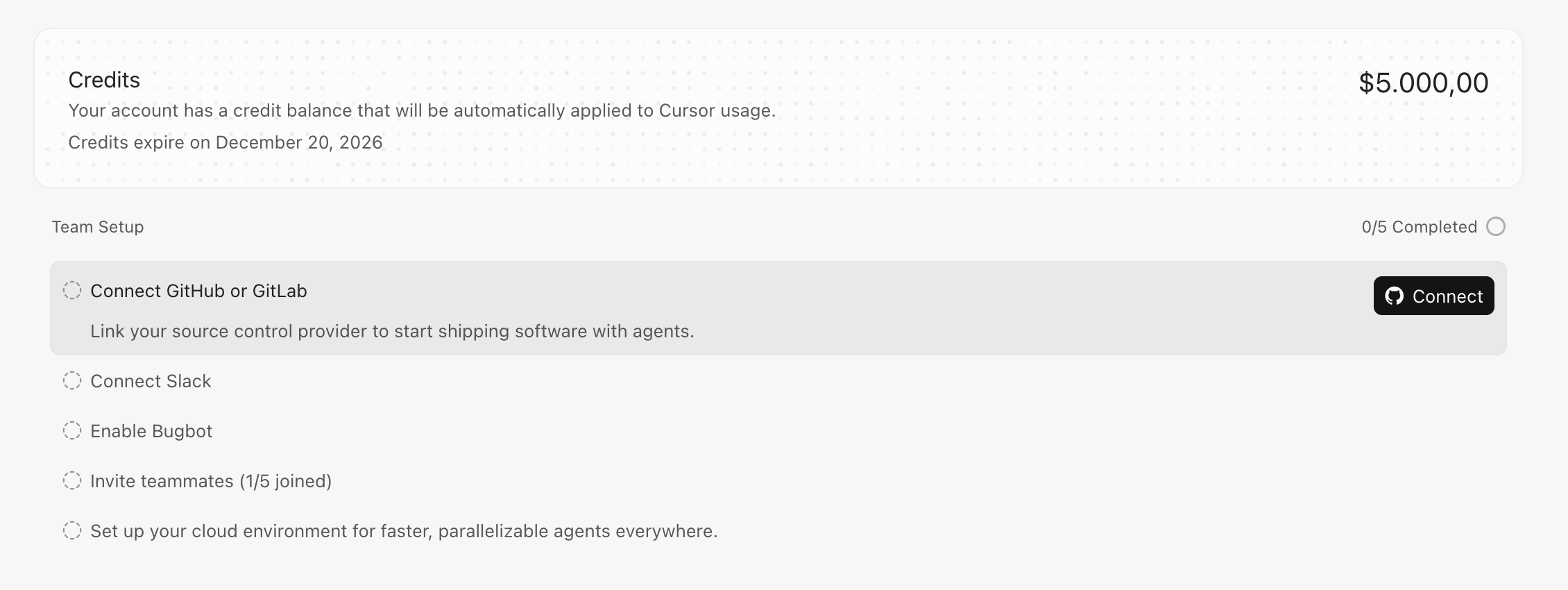
Task: Click the Link your source control provider description
Action: click(x=392, y=331)
